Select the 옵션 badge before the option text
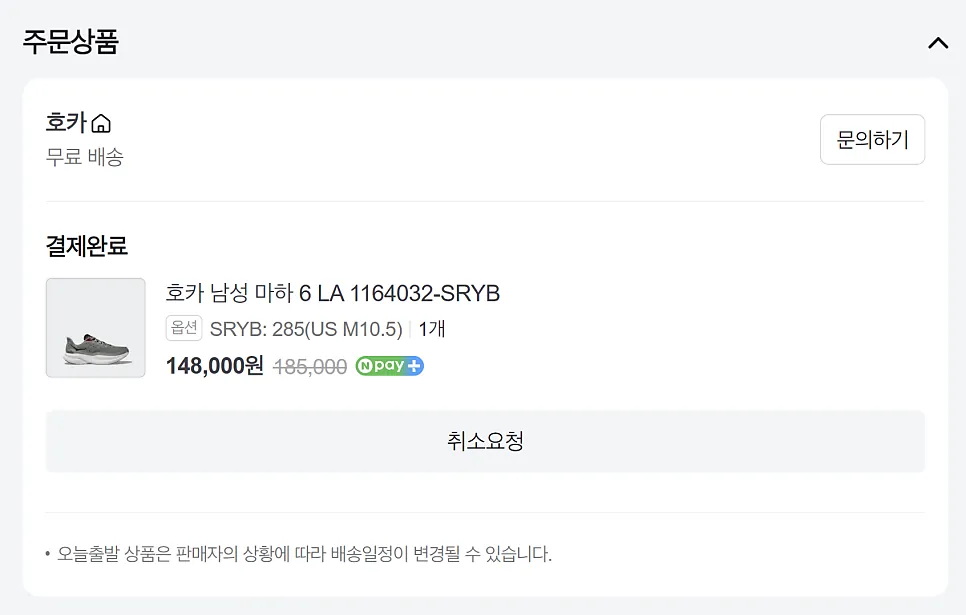This screenshot has height=615, width=966. (184, 328)
